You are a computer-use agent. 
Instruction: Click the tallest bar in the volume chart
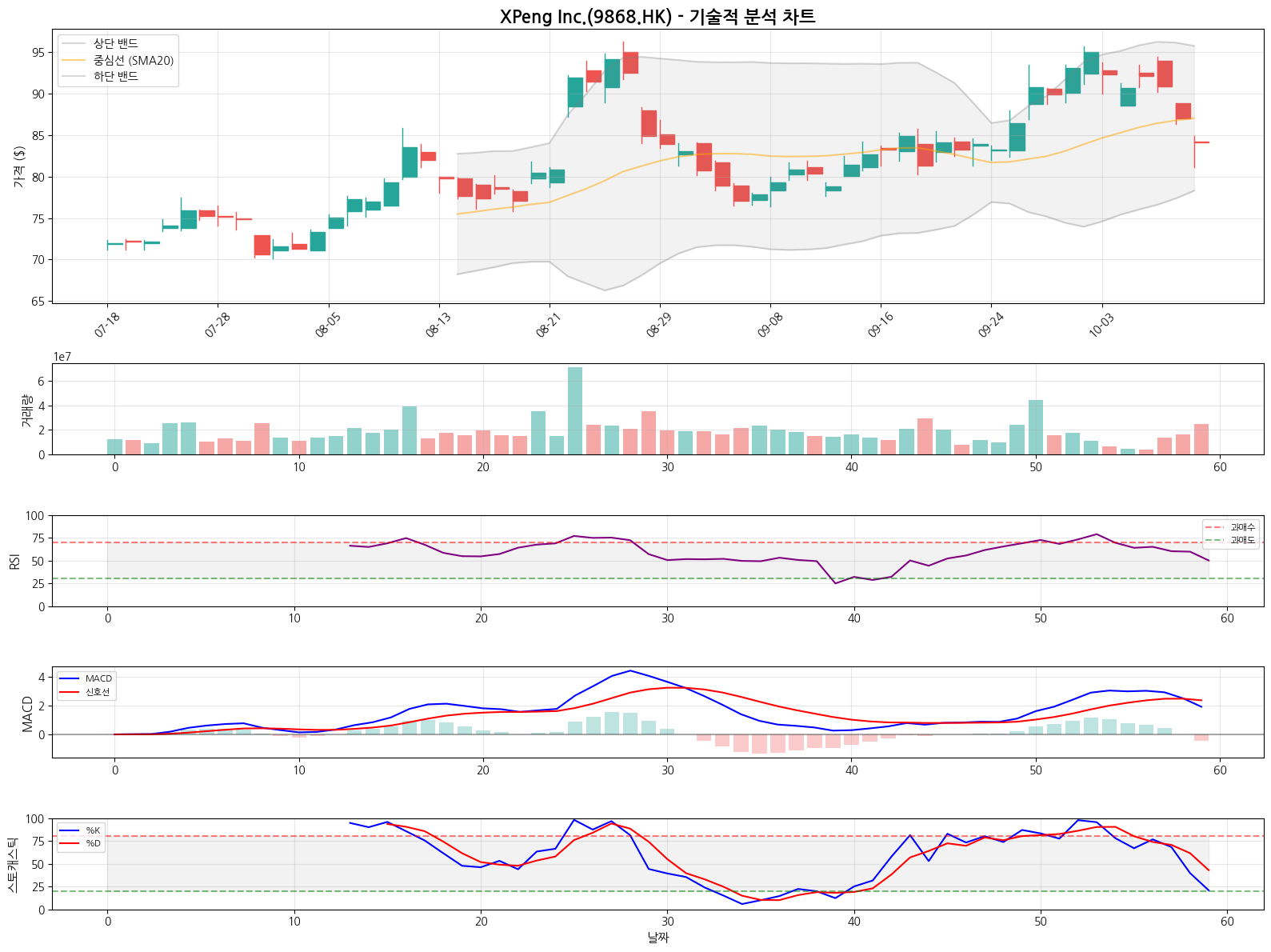pos(575,410)
